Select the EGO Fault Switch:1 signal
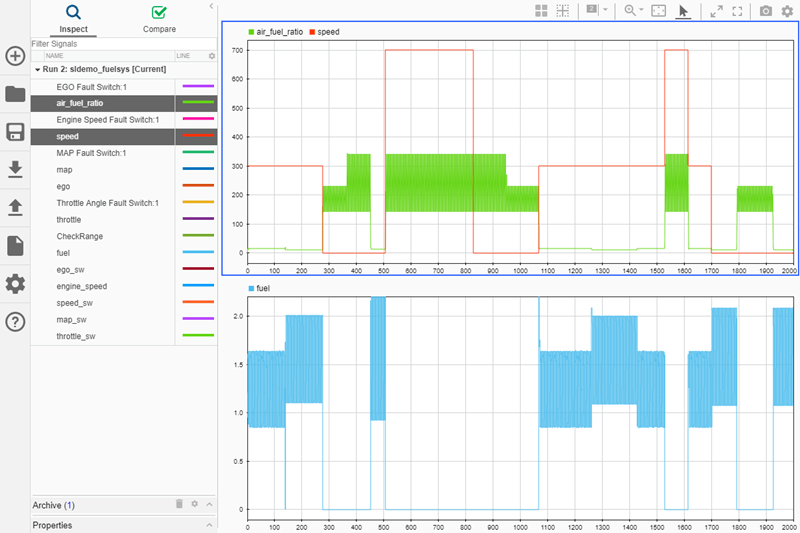Image resolution: width=800 pixels, height=533 pixels. click(x=124, y=87)
